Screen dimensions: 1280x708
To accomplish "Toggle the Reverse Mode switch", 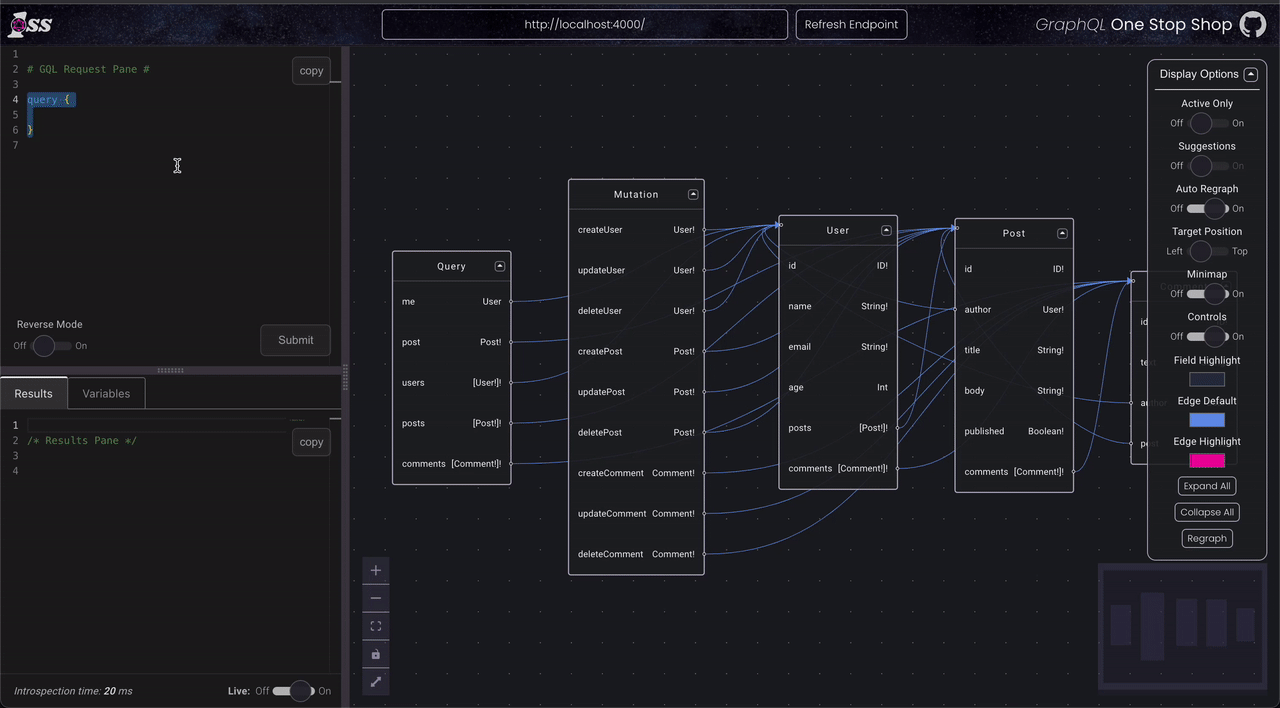I will tap(50, 346).
